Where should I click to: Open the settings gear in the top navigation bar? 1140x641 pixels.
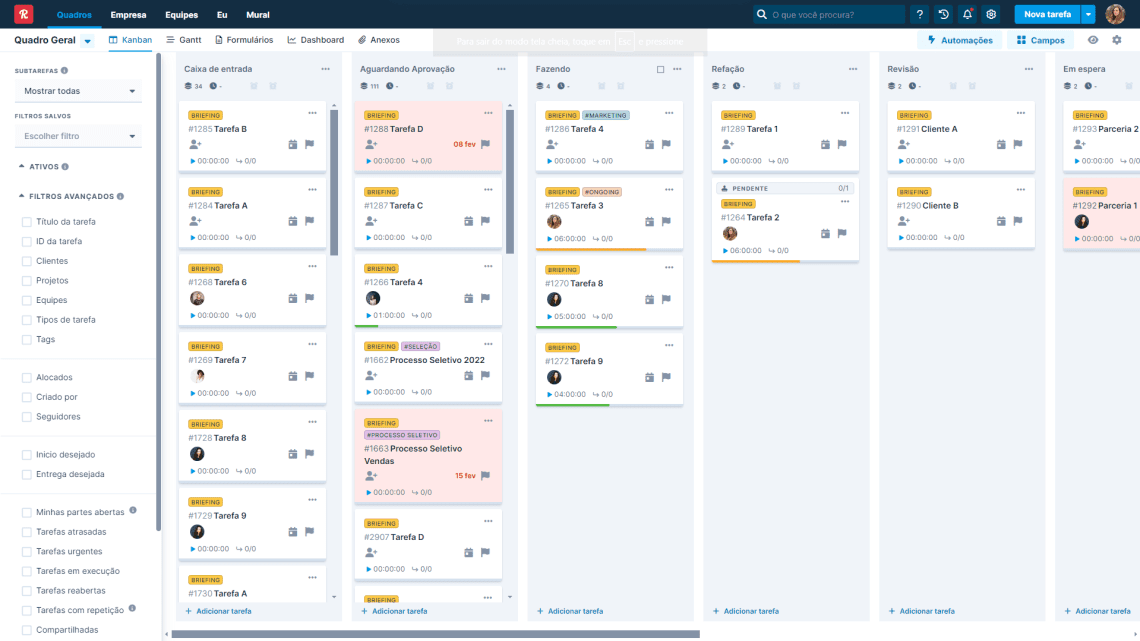click(991, 15)
